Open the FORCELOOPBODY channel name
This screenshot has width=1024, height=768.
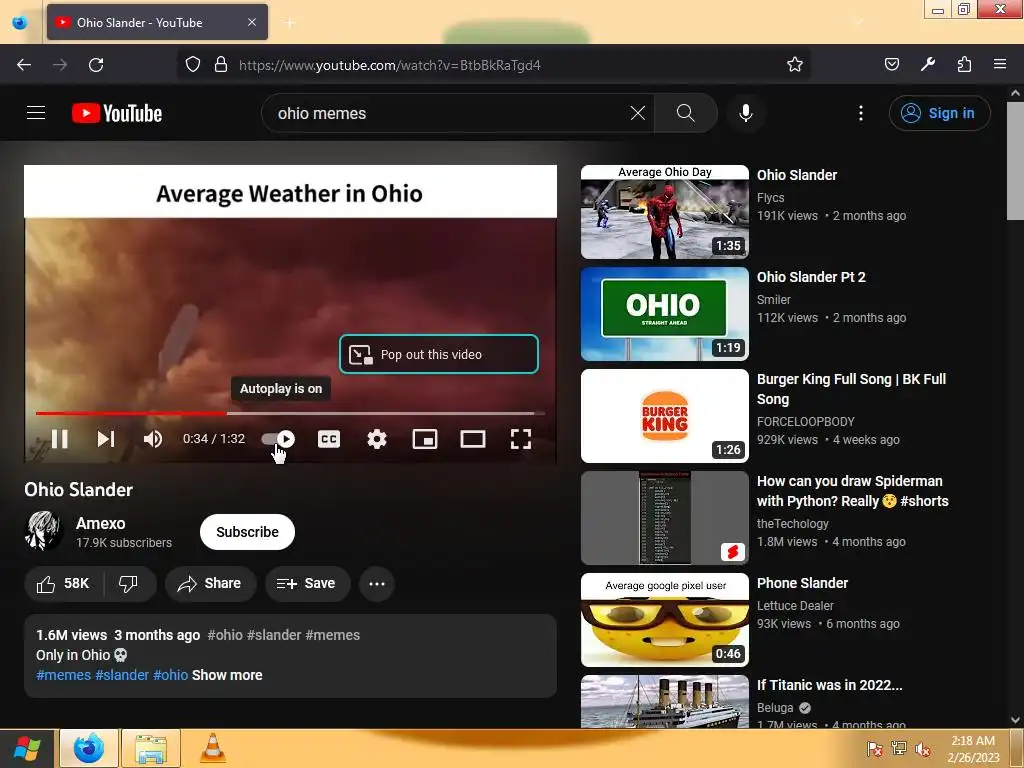806,421
